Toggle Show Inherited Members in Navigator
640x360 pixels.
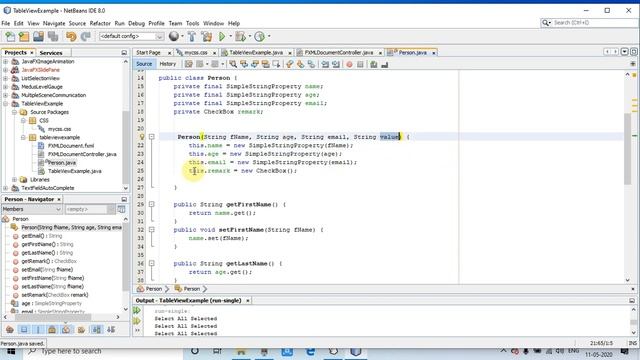pyautogui.click(x=10, y=329)
